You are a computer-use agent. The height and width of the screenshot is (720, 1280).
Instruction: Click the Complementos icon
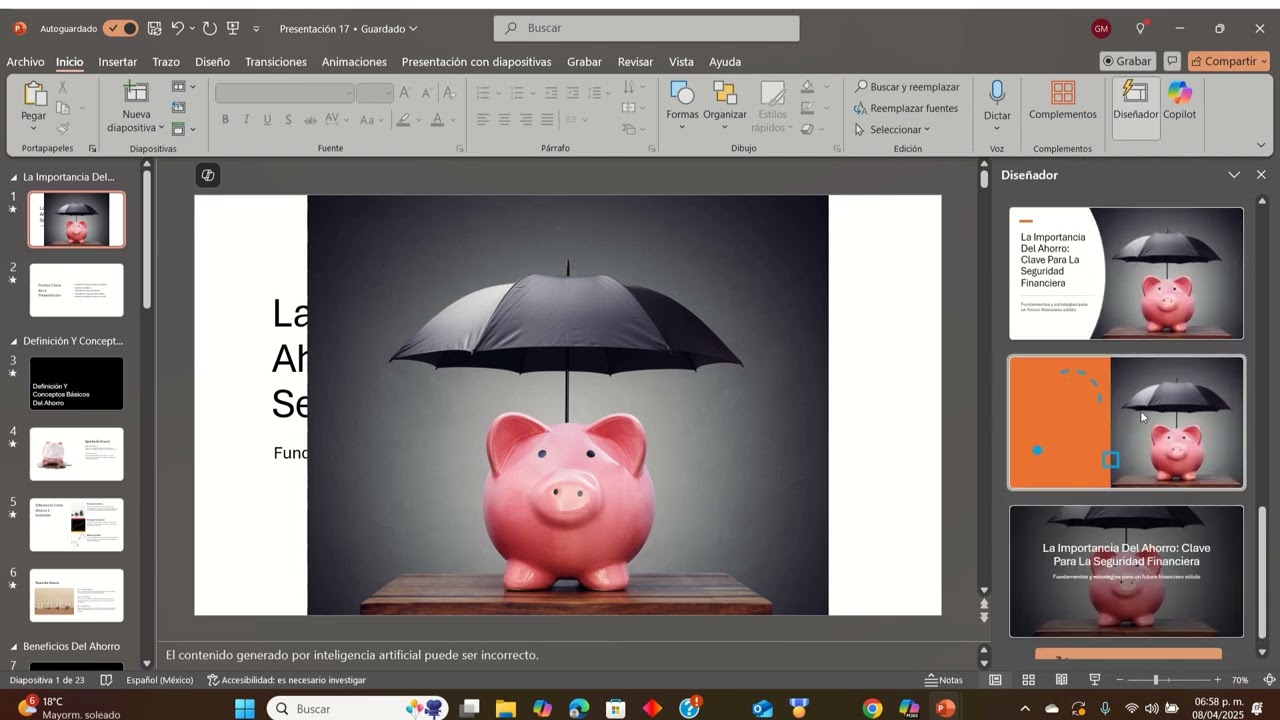tap(1063, 93)
